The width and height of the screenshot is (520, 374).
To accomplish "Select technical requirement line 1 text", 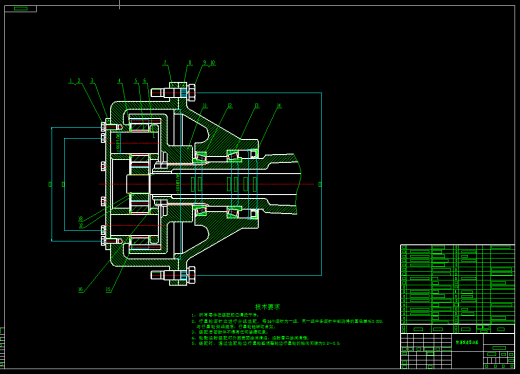I will coord(225,315).
